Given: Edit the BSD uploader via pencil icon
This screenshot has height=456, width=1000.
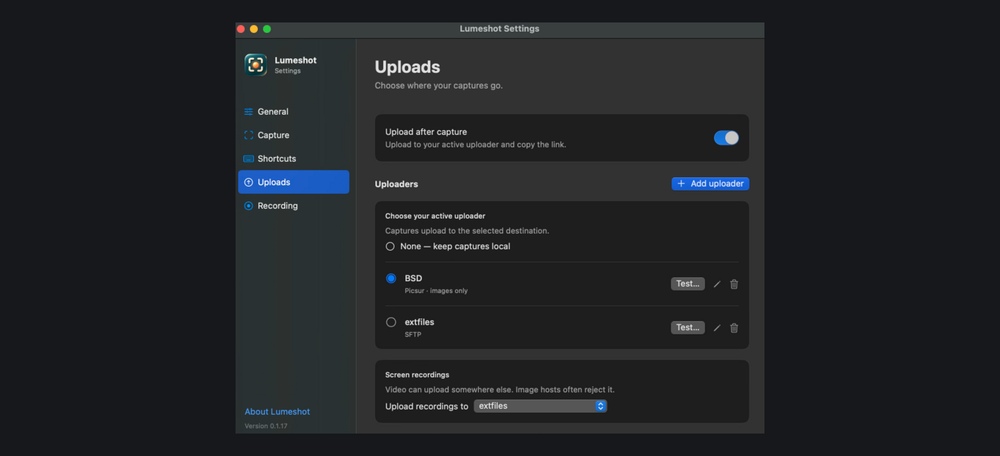Looking at the screenshot, I should point(717,284).
